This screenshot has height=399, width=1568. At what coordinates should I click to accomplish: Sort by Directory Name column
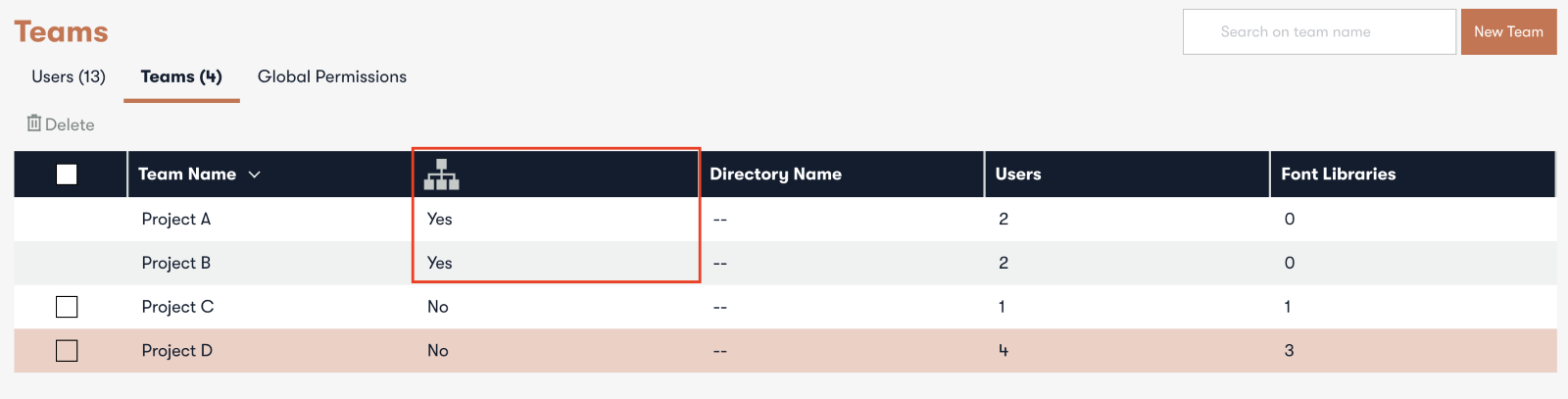(x=775, y=175)
